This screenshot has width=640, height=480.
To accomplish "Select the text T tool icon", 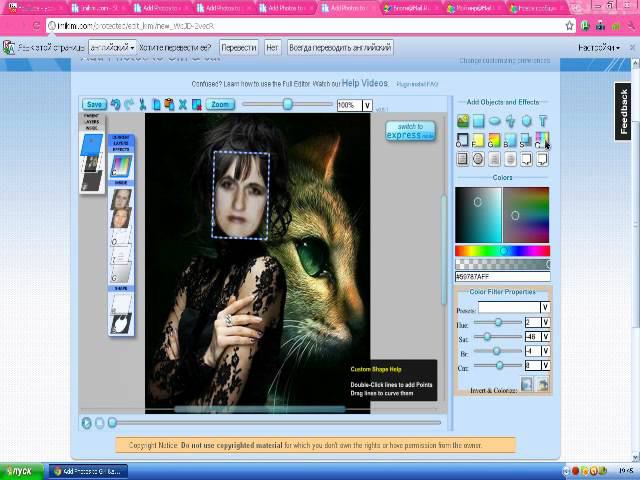I will 543,122.
